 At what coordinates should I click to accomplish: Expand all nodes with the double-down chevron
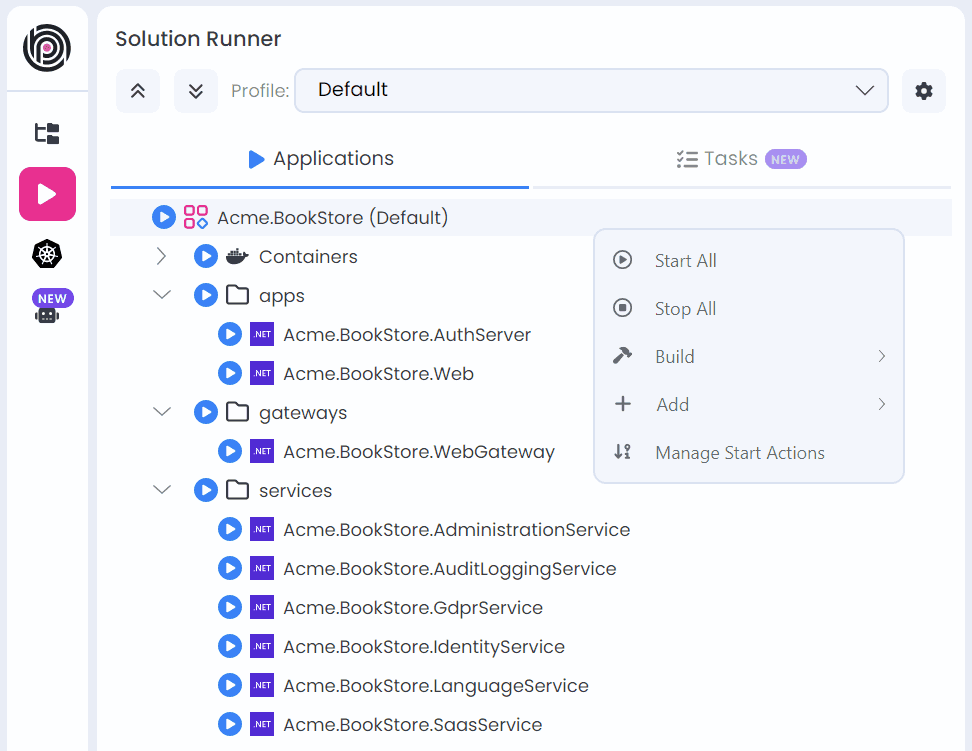[x=195, y=91]
